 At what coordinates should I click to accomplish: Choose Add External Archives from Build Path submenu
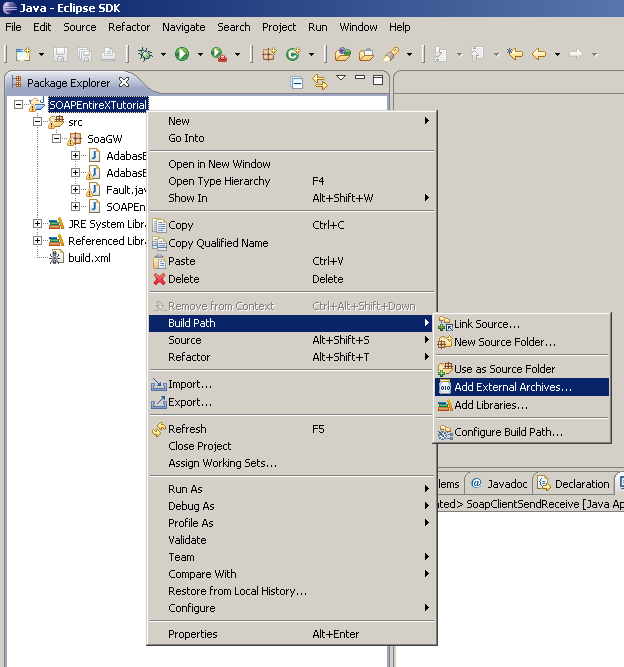(x=522, y=387)
